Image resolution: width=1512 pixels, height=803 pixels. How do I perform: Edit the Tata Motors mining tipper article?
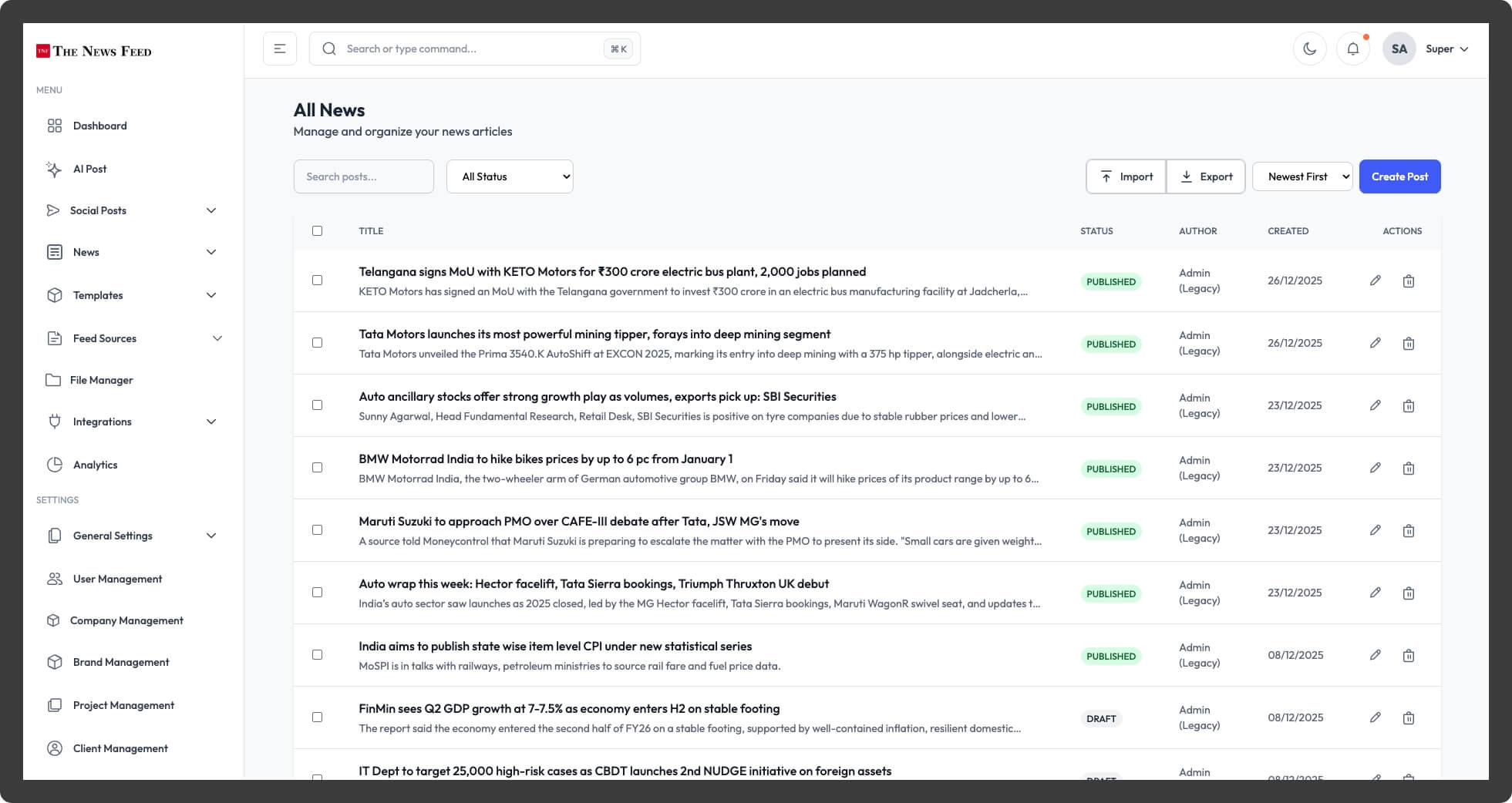click(1376, 343)
